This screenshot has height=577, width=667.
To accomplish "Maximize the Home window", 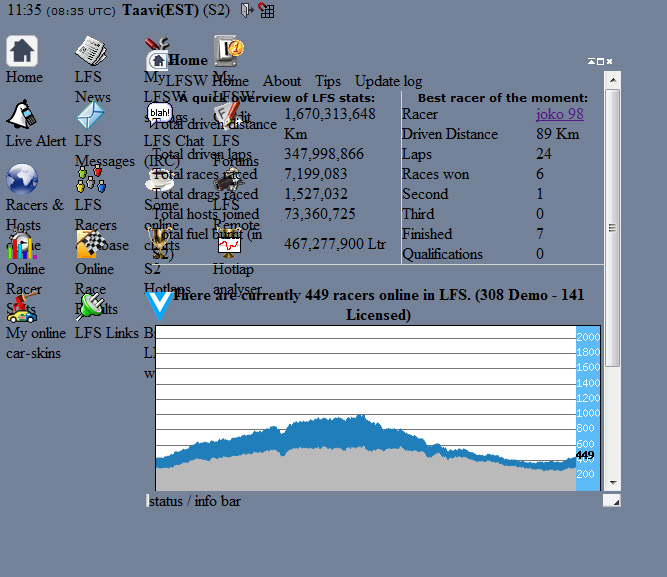I will pyautogui.click(x=600, y=61).
